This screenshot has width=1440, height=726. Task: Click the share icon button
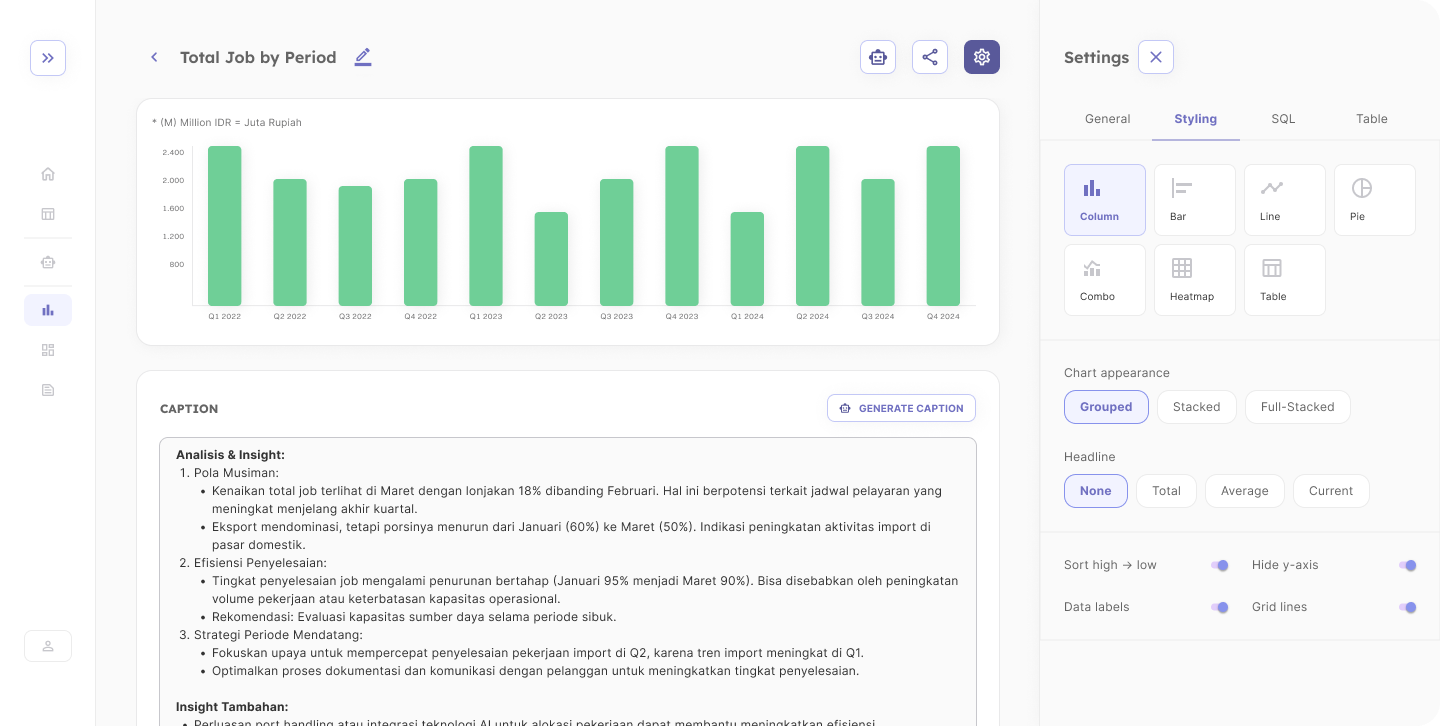[x=930, y=57]
